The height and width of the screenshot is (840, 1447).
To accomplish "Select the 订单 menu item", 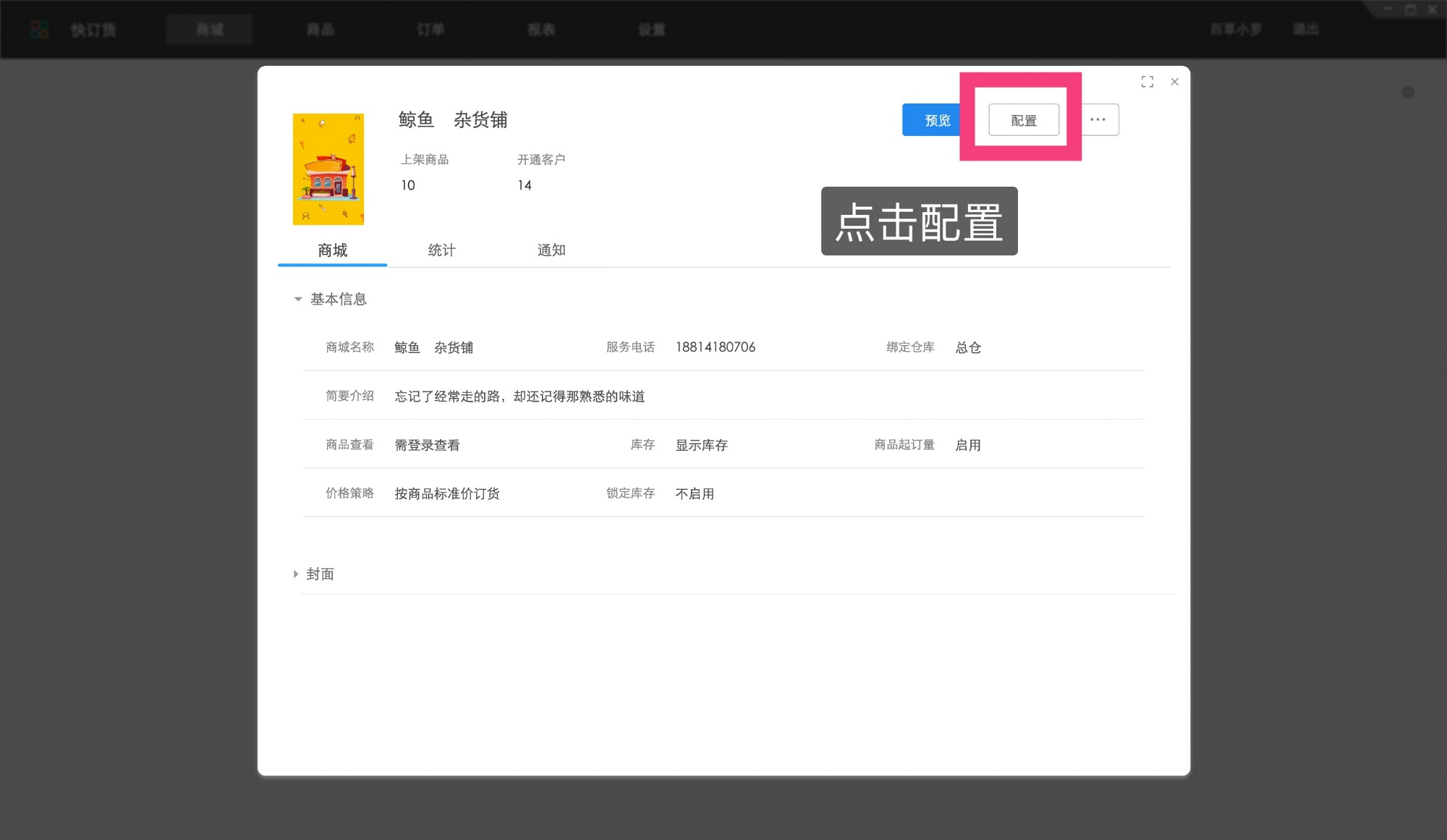I will point(430,30).
